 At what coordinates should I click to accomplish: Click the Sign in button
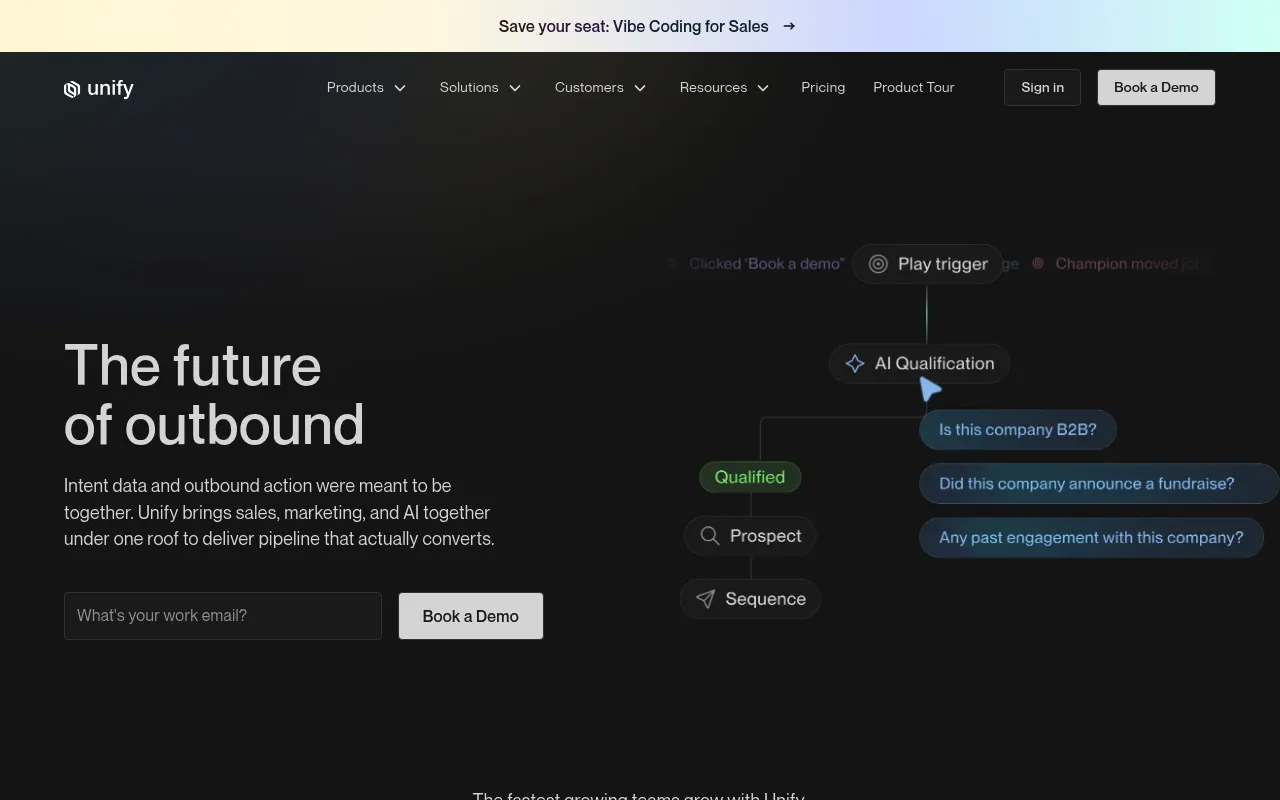coord(1042,88)
